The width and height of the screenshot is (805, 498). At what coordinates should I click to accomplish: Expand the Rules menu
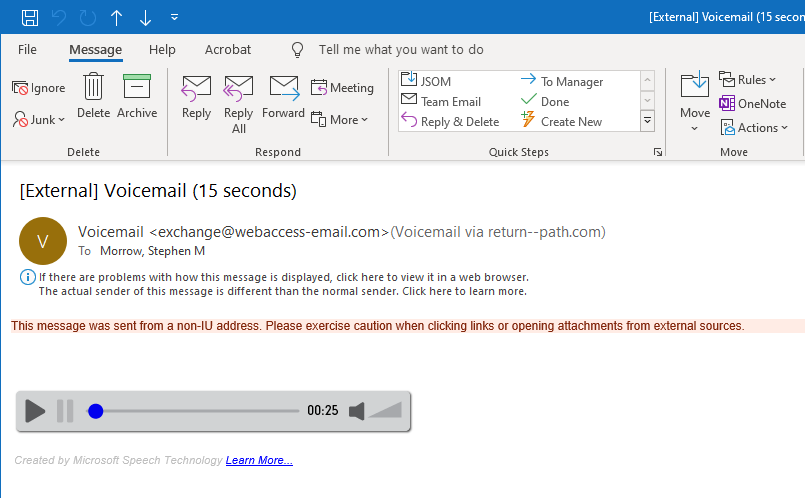[748, 80]
